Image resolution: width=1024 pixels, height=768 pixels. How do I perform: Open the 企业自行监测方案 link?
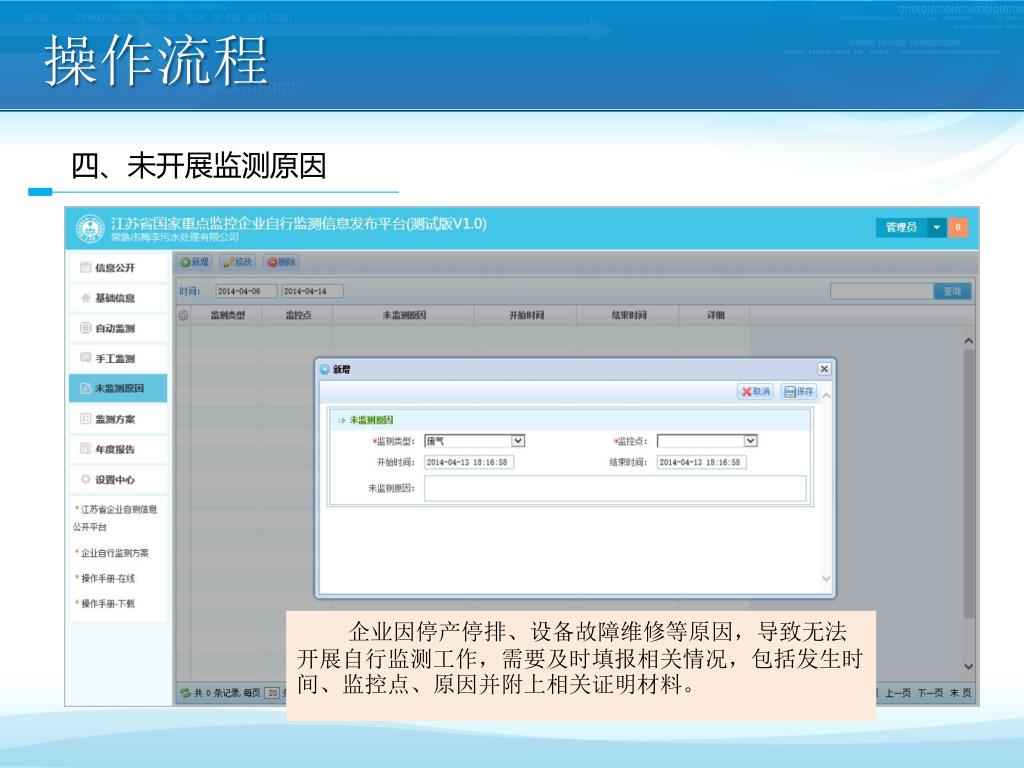[115, 553]
